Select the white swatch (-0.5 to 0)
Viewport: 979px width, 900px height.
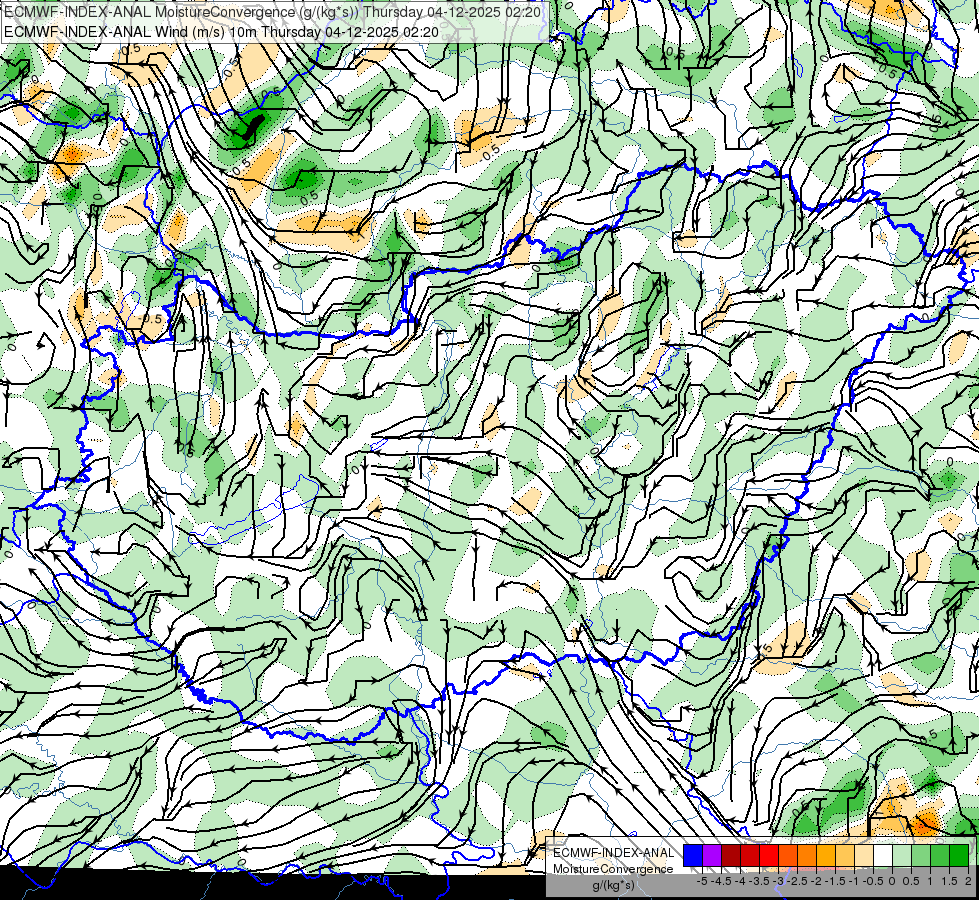coord(883,856)
